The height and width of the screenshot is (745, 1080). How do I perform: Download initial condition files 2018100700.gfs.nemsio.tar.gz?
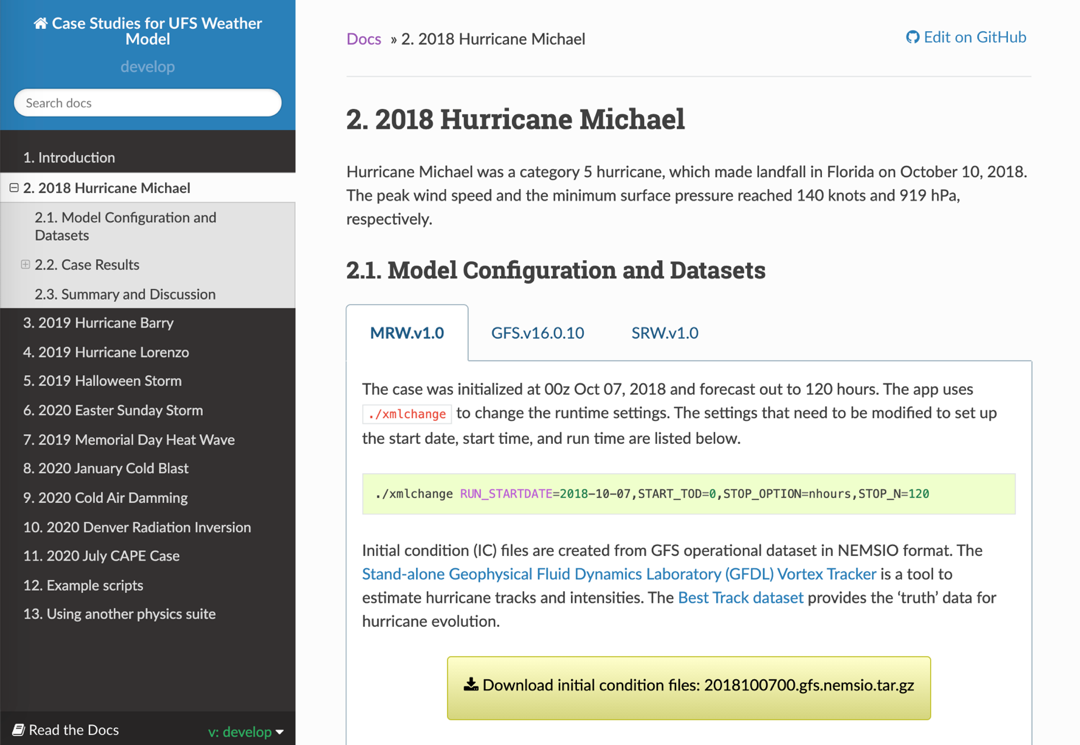[689, 688]
